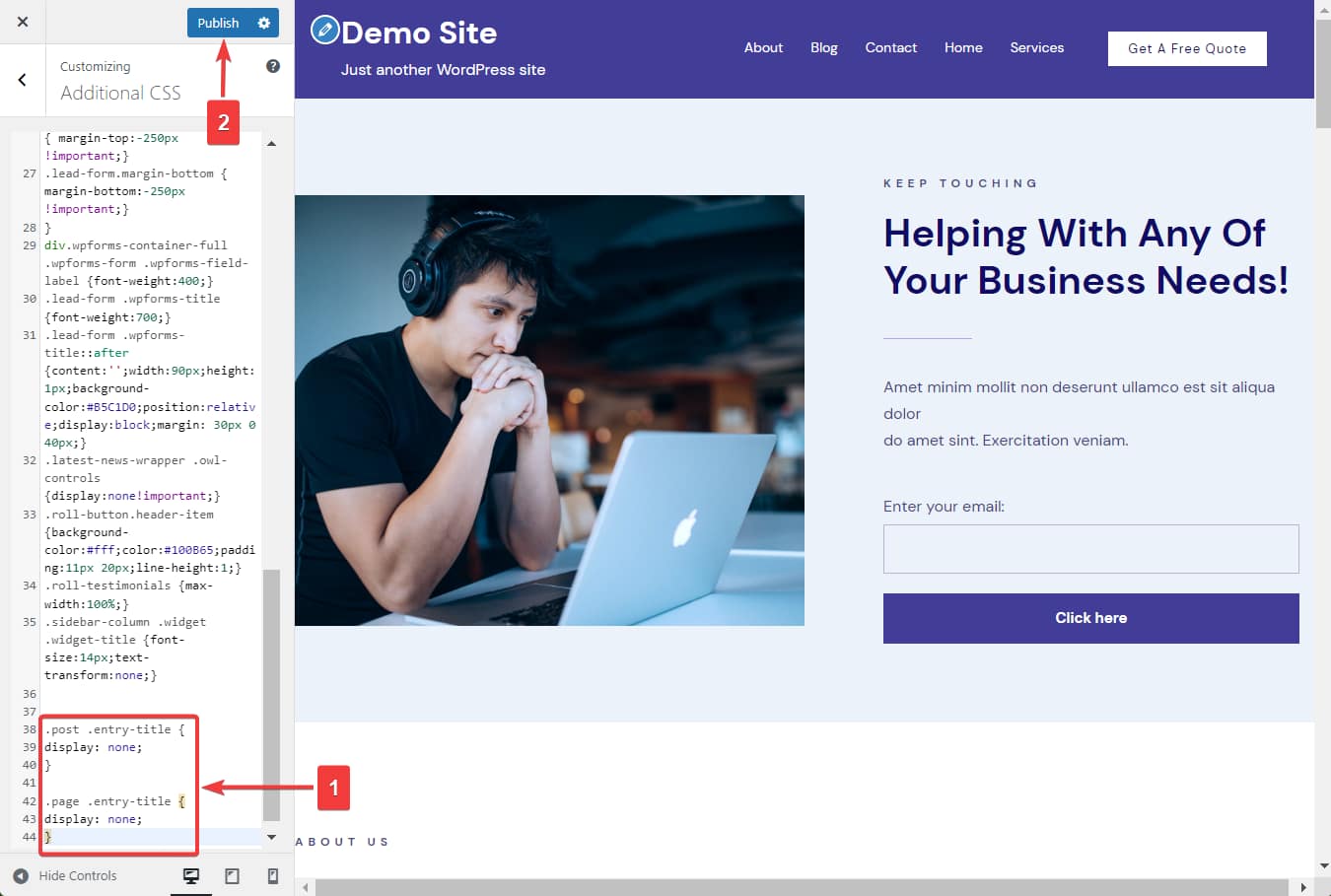Open the About menu item
Screen dimensions: 1331x896
[x=763, y=47]
